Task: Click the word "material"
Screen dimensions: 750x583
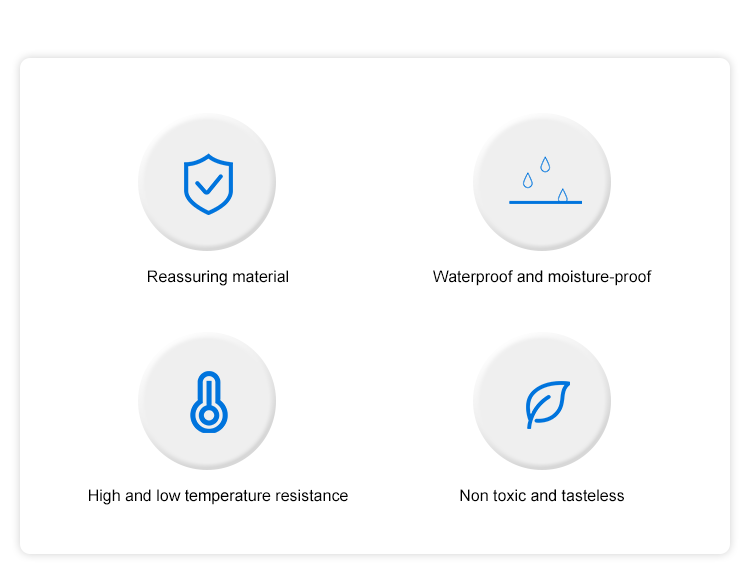Action: 259,277
